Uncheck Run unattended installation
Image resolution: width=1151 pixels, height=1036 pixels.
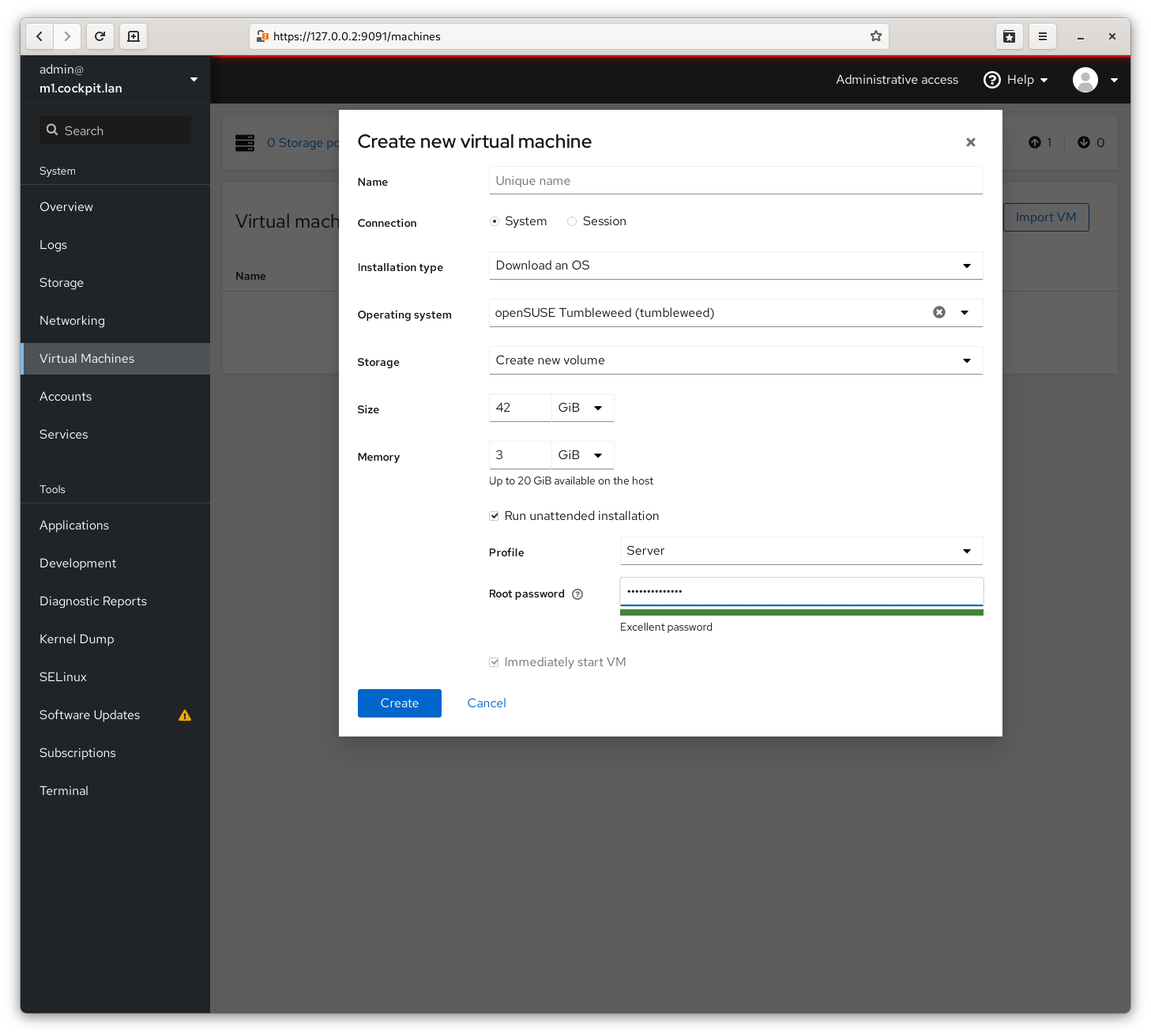tap(495, 516)
